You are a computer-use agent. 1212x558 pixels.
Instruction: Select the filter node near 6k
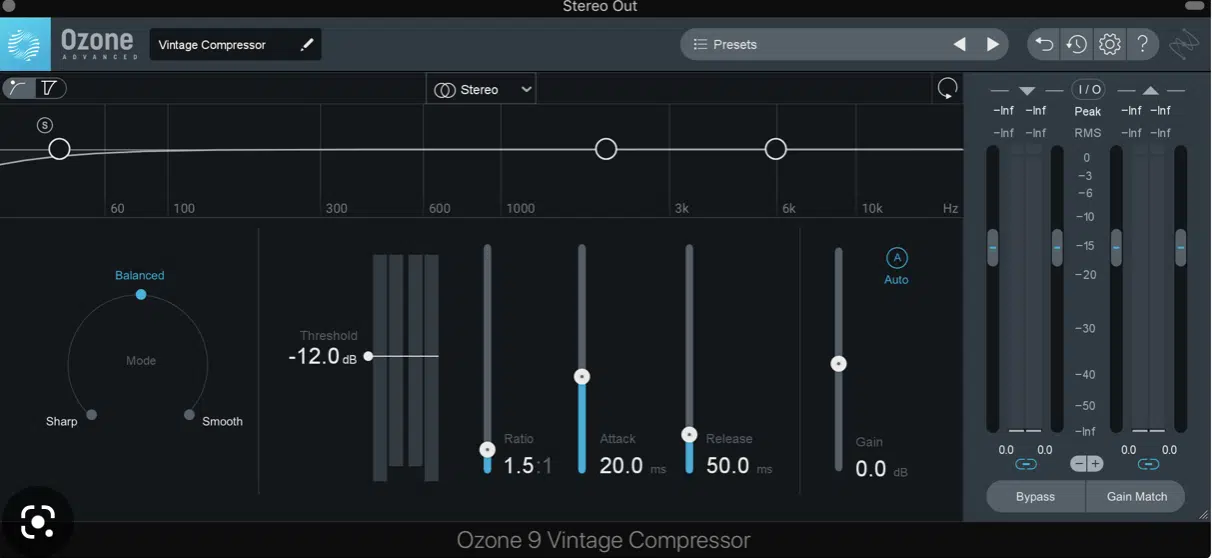click(x=776, y=149)
